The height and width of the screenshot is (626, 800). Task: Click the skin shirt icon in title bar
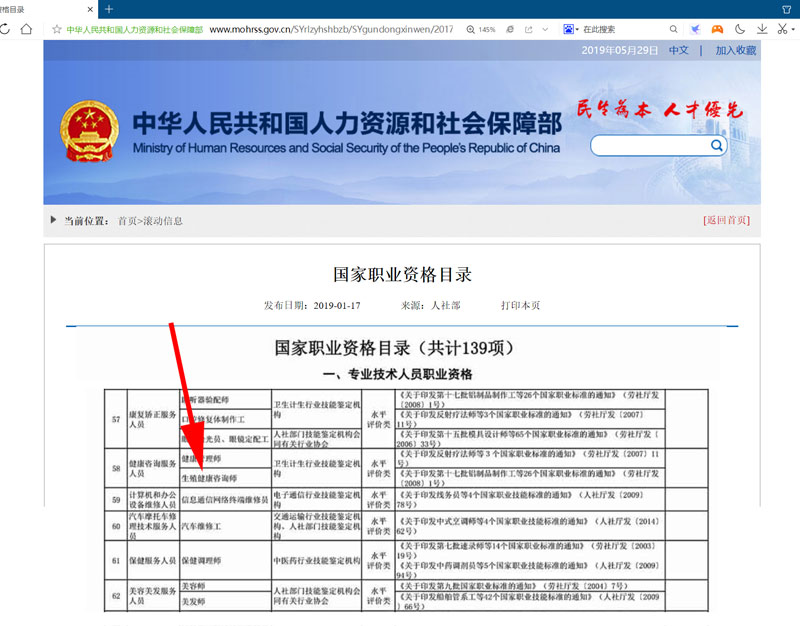pos(785,9)
